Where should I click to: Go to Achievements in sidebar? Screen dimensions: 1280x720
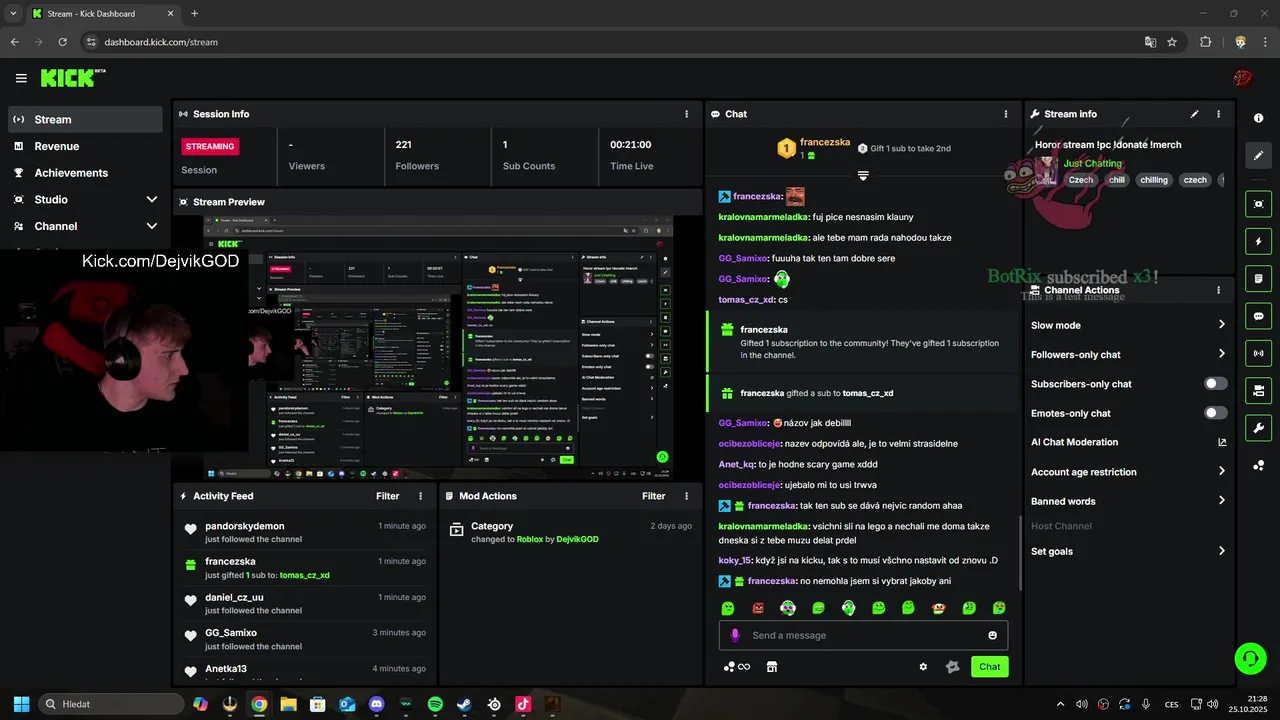click(85, 172)
